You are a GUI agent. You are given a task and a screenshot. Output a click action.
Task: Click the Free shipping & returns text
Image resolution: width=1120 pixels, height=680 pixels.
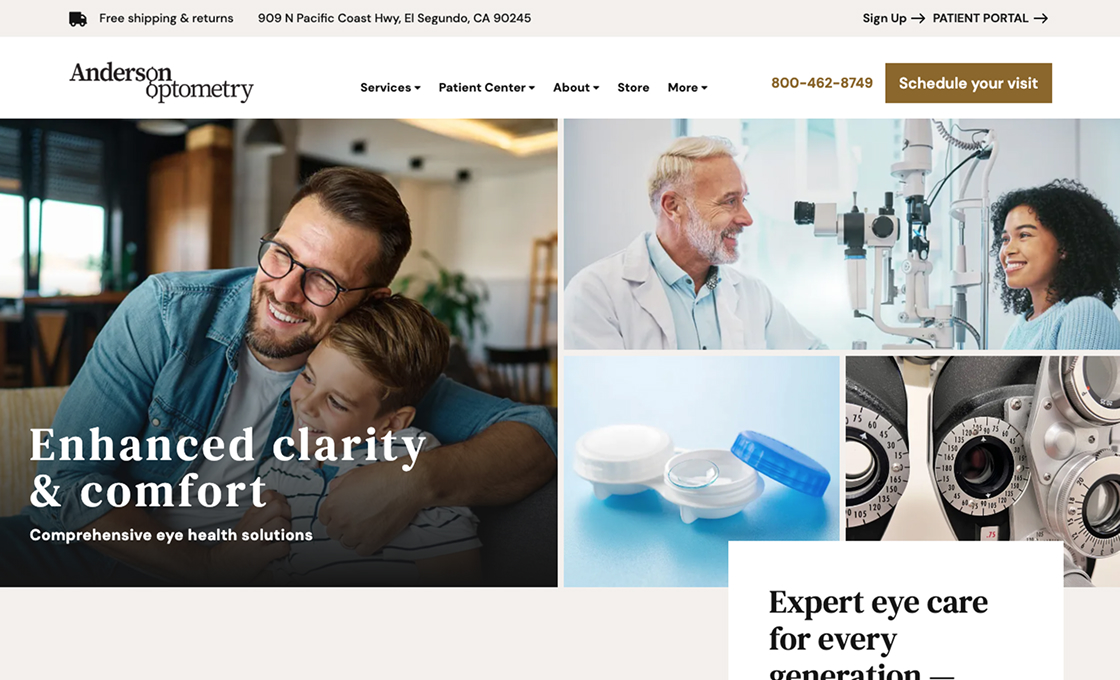click(166, 19)
